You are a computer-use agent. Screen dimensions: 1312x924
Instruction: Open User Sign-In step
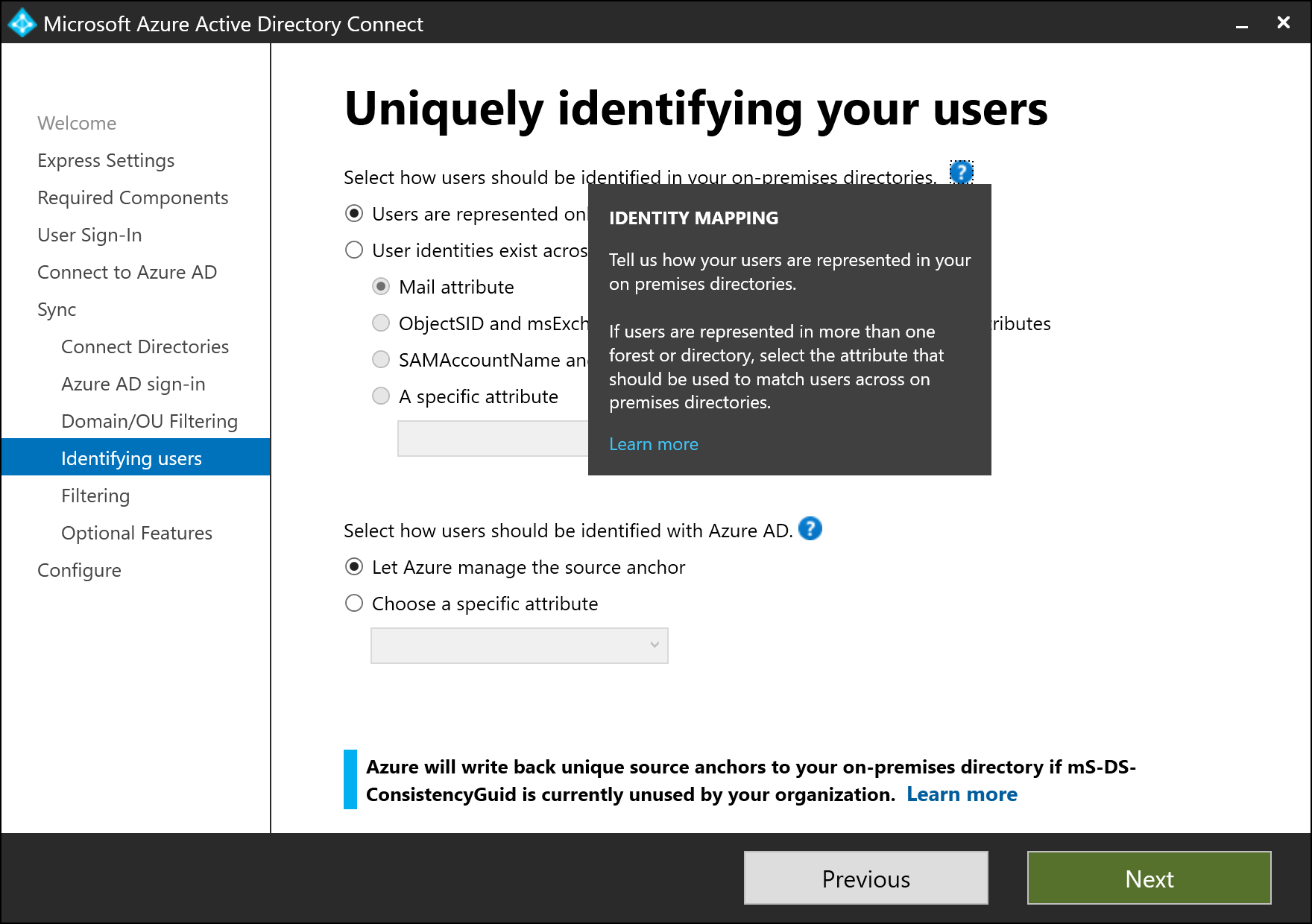(x=89, y=235)
